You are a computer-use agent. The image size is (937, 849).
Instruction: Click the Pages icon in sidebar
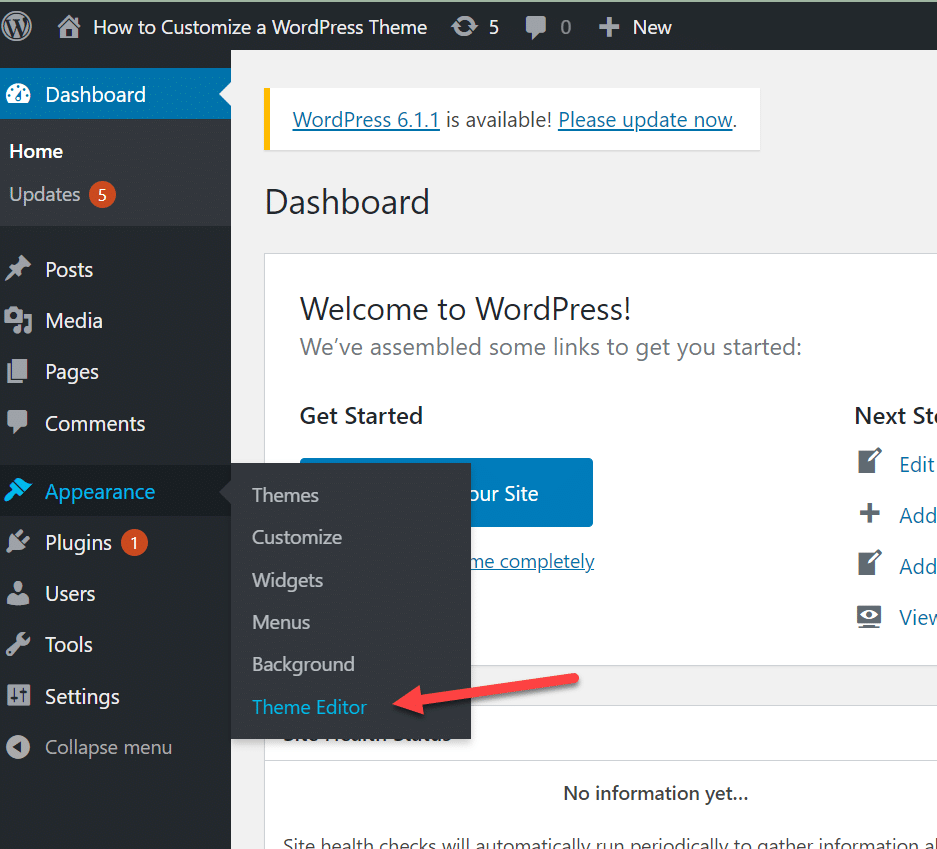click(x=17, y=371)
